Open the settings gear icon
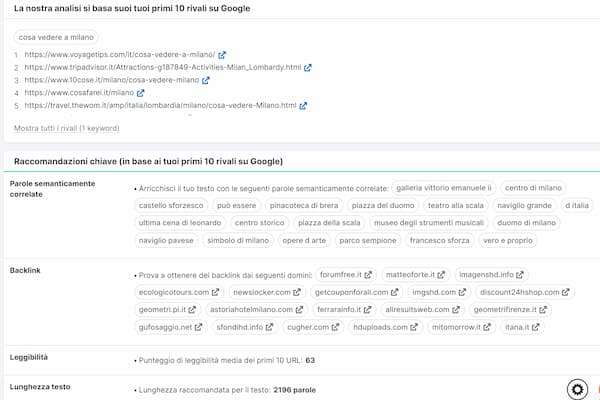This screenshot has height=400, width=600. (x=576, y=389)
